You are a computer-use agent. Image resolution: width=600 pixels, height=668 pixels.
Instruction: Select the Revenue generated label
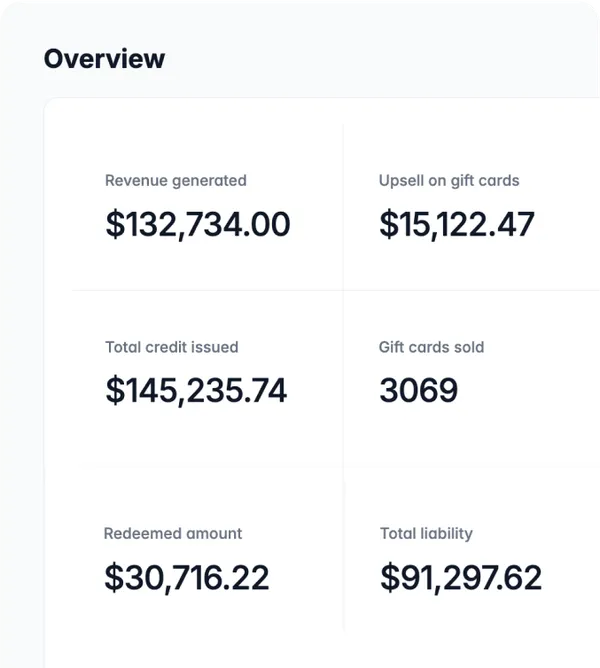pyautogui.click(x=176, y=181)
